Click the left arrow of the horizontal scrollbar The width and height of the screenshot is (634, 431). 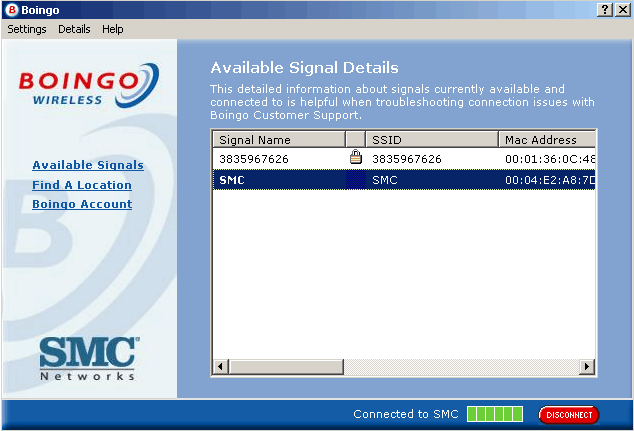tap(220, 367)
